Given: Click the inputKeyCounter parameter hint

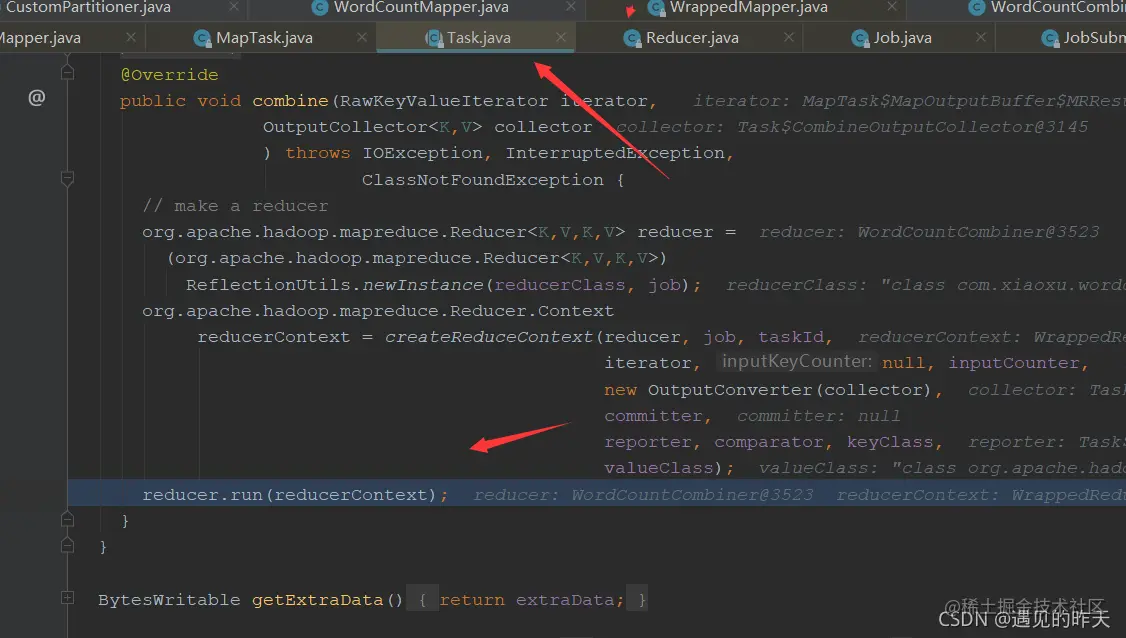Looking at the screenshot, I should pos(796,361).
